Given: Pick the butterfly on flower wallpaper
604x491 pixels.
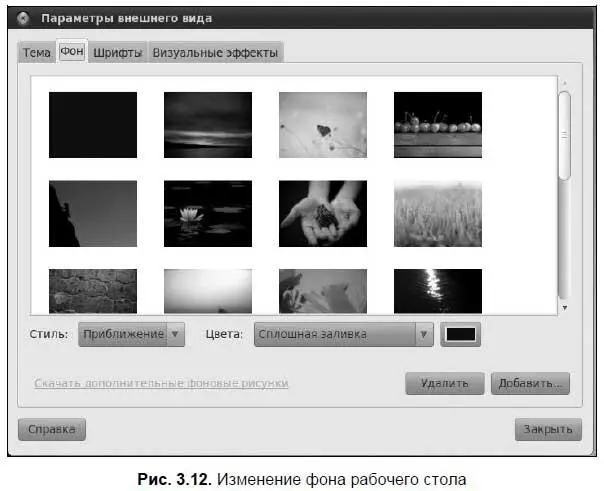Looking at the screenshot, I should pos(323,125).
